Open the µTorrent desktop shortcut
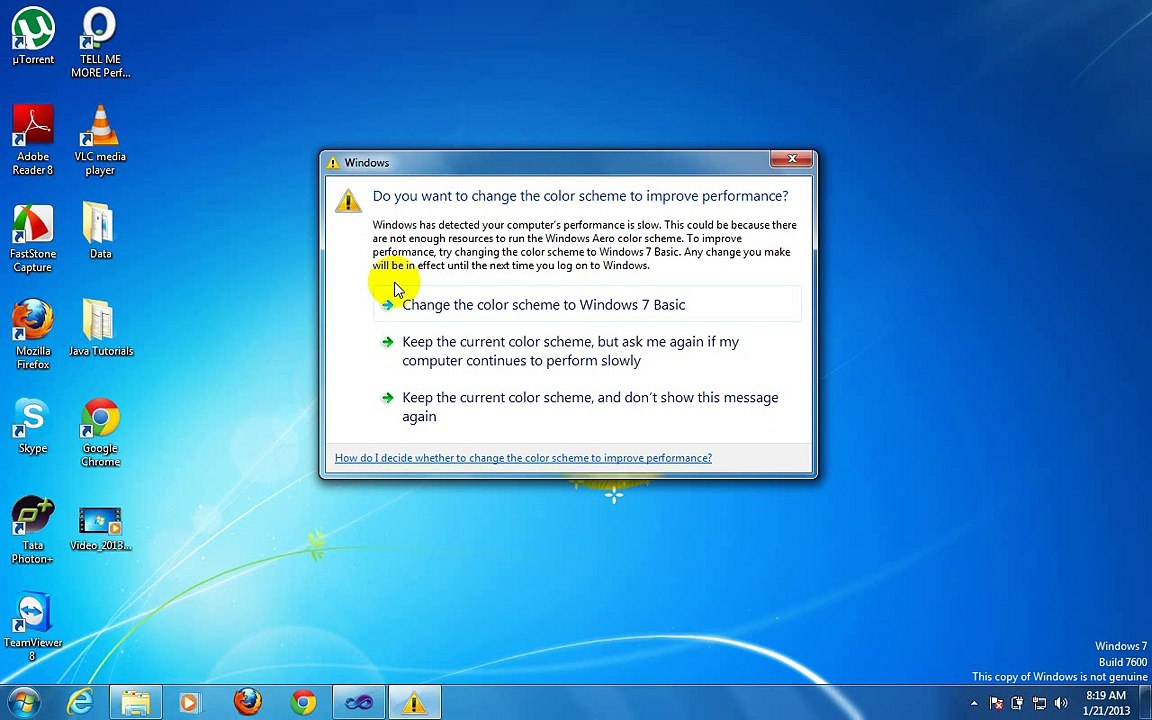 coord(33,35)
